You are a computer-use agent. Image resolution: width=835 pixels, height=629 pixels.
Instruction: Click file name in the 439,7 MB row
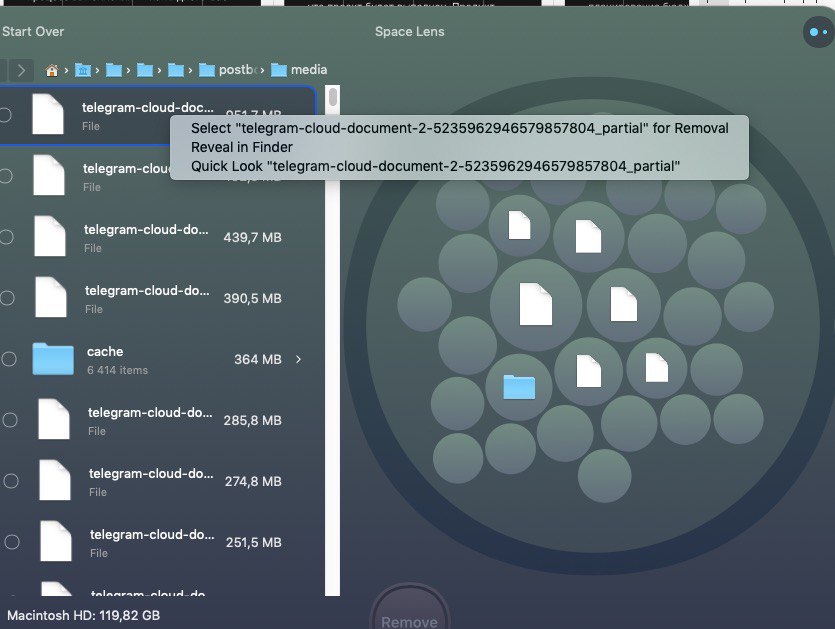pos(146,230)
